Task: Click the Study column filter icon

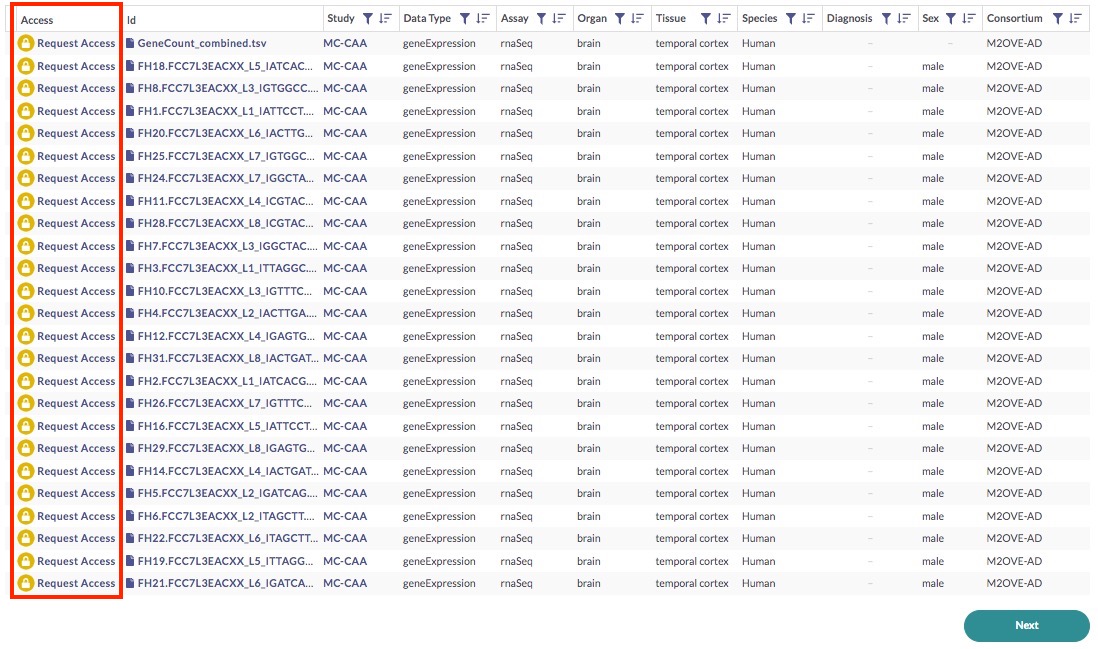Action: pos(367,19)
